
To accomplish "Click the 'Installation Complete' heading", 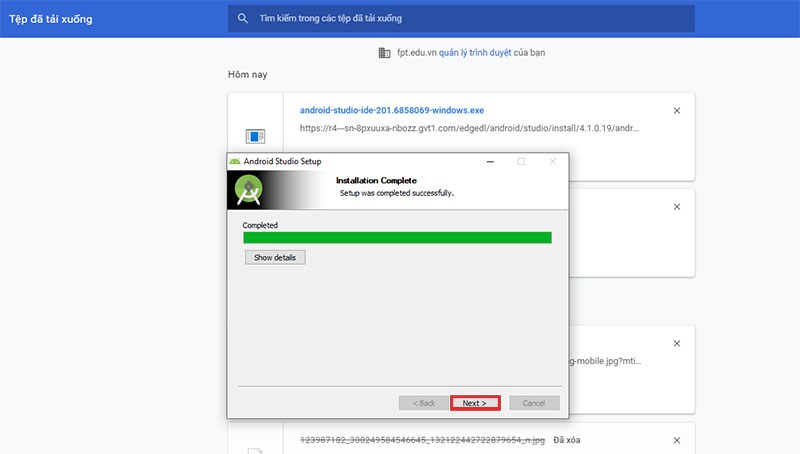I will 376,181.
